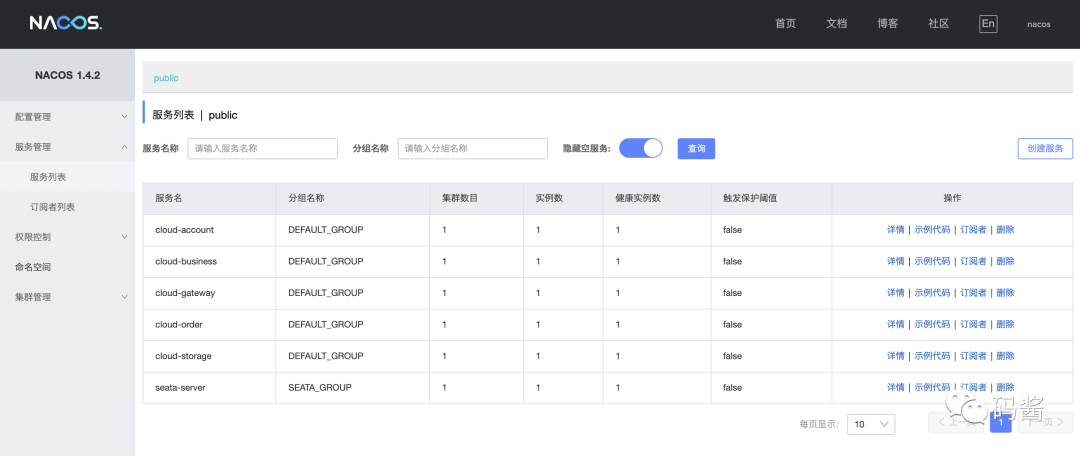Open 详情 for cloud-storage
1080x456 pixels.
(x=895, y=356)
